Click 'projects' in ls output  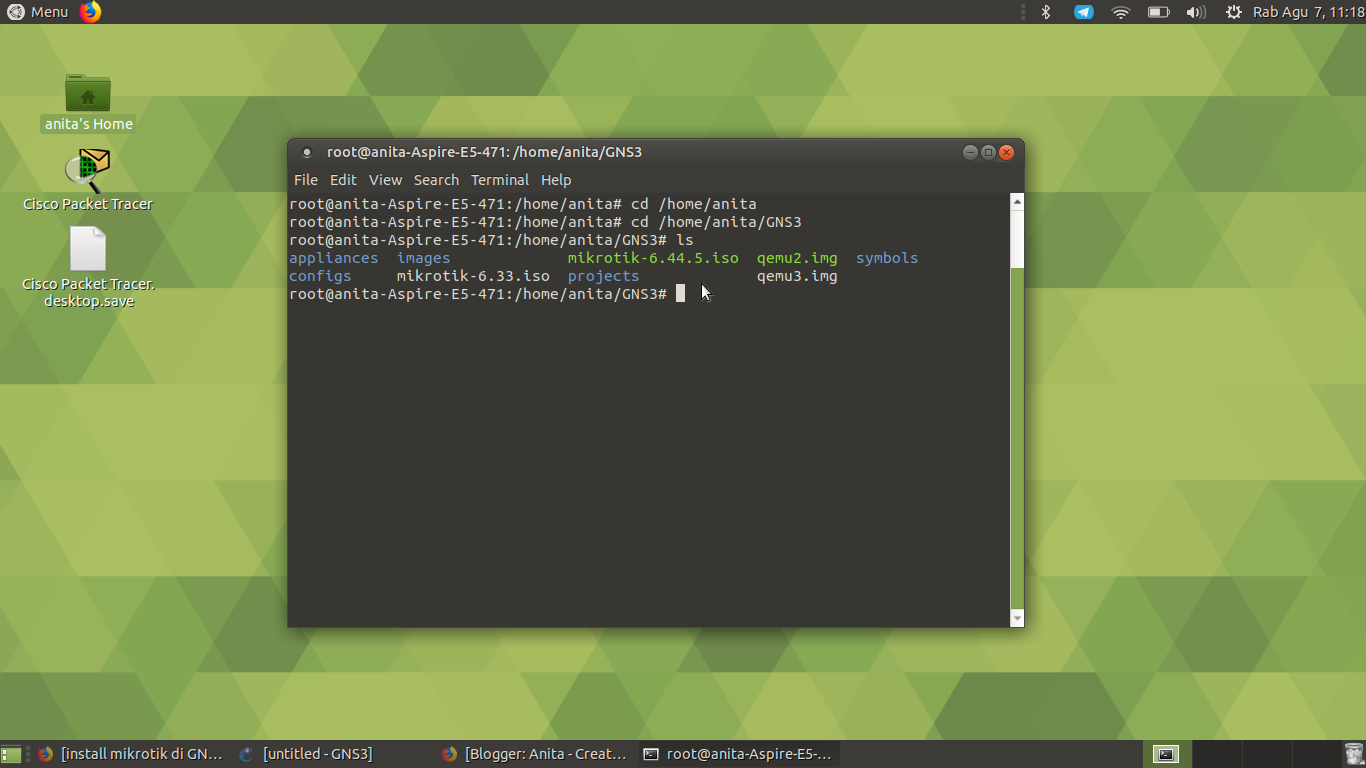[604, 276]
